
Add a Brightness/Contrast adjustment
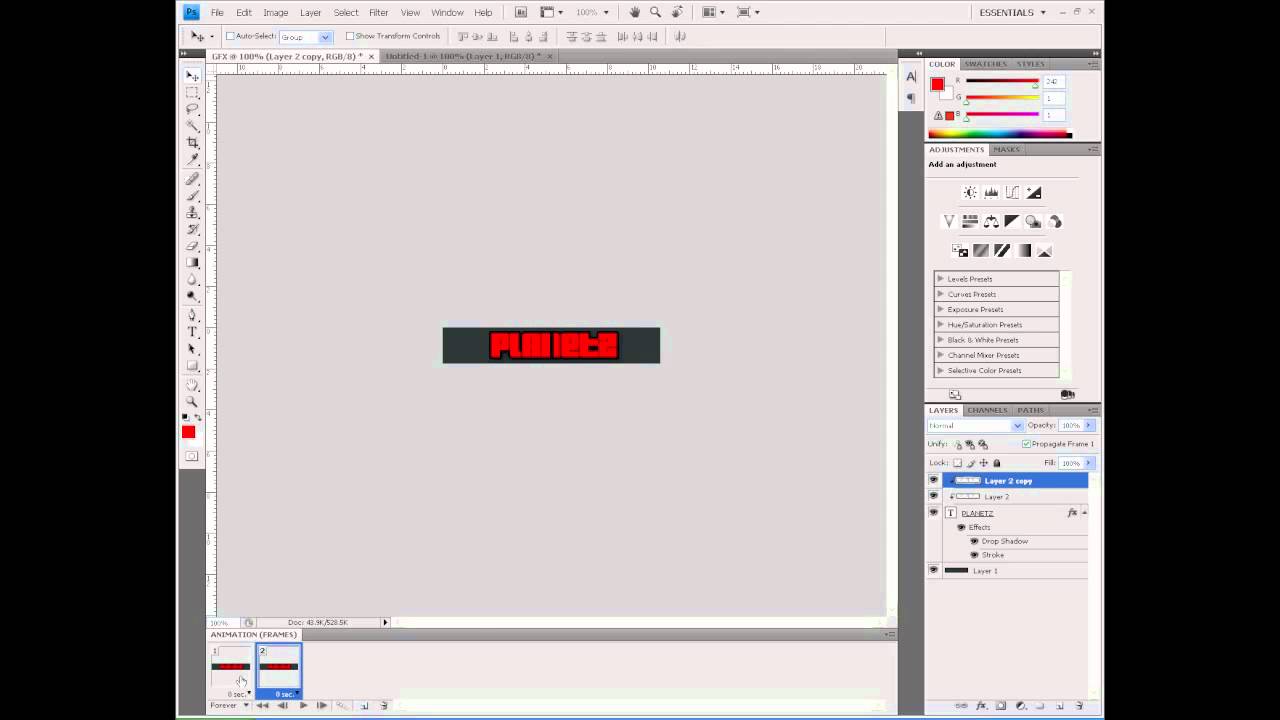pyautogui.click(x=970, y=193)
